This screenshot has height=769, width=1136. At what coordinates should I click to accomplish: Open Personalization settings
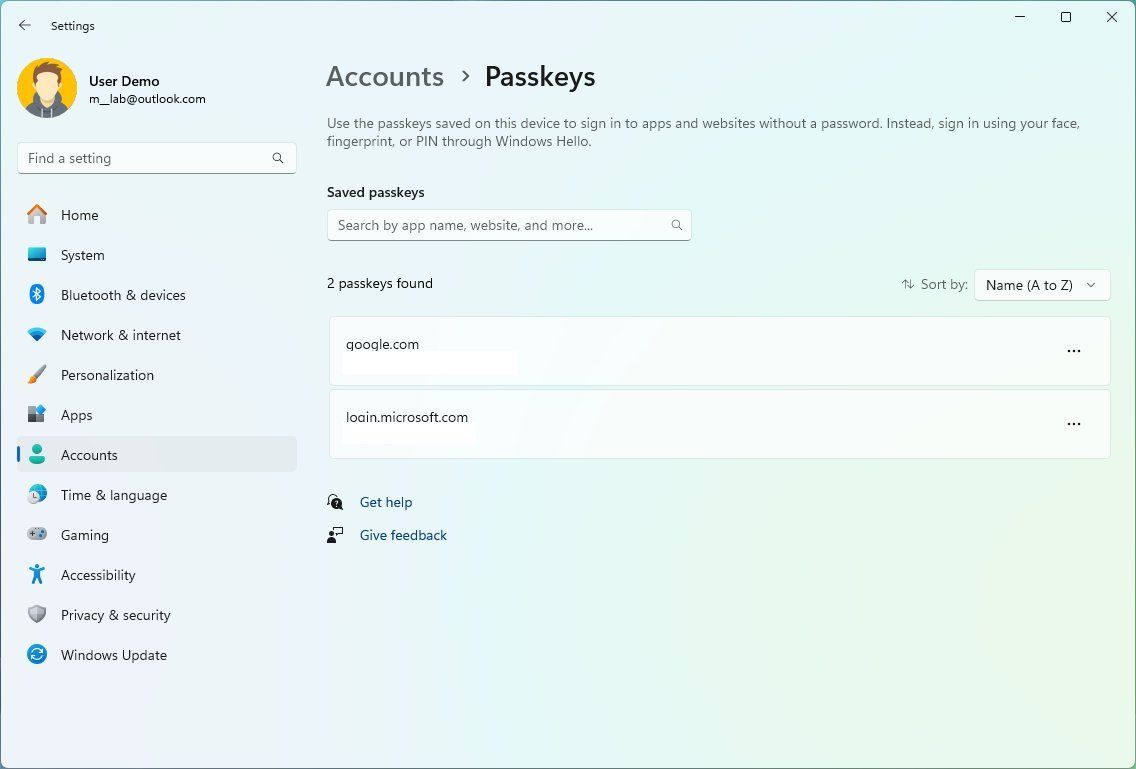point(107,375)
